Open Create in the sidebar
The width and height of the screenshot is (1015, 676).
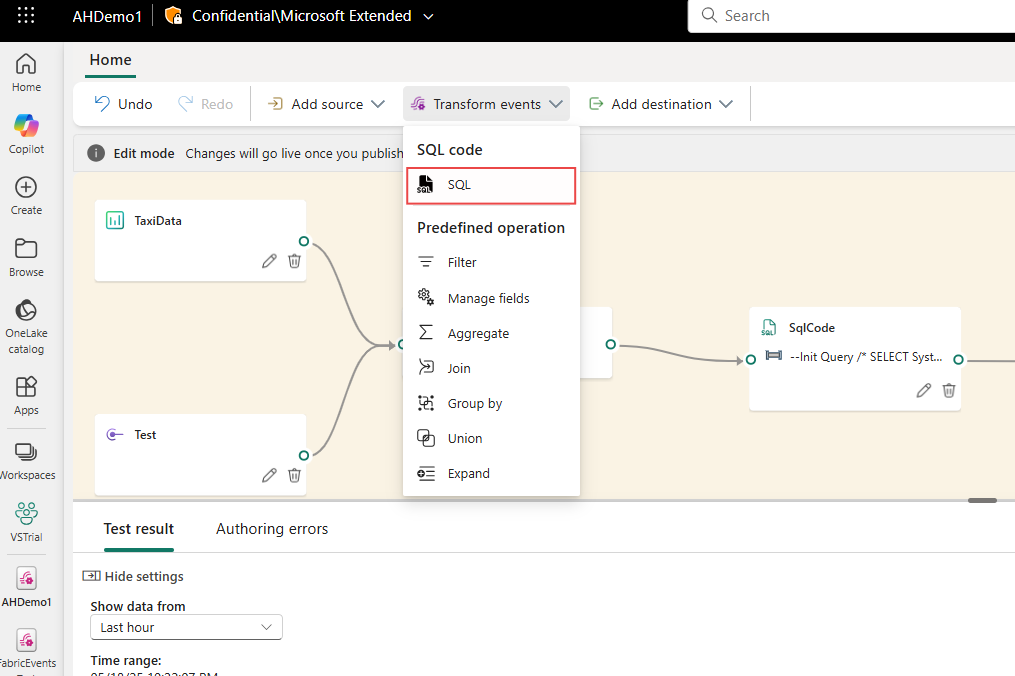coord(26,196)
